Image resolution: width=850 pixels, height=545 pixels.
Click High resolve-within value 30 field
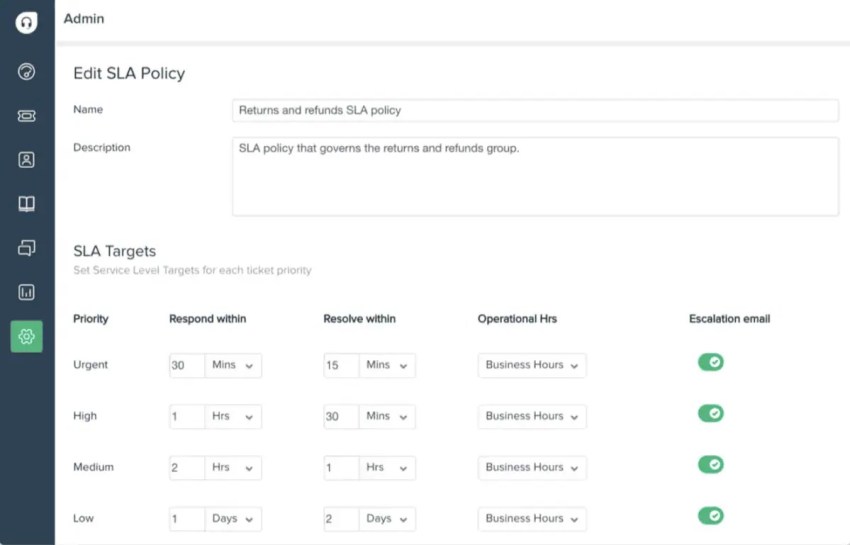click(x=341, y=416)
